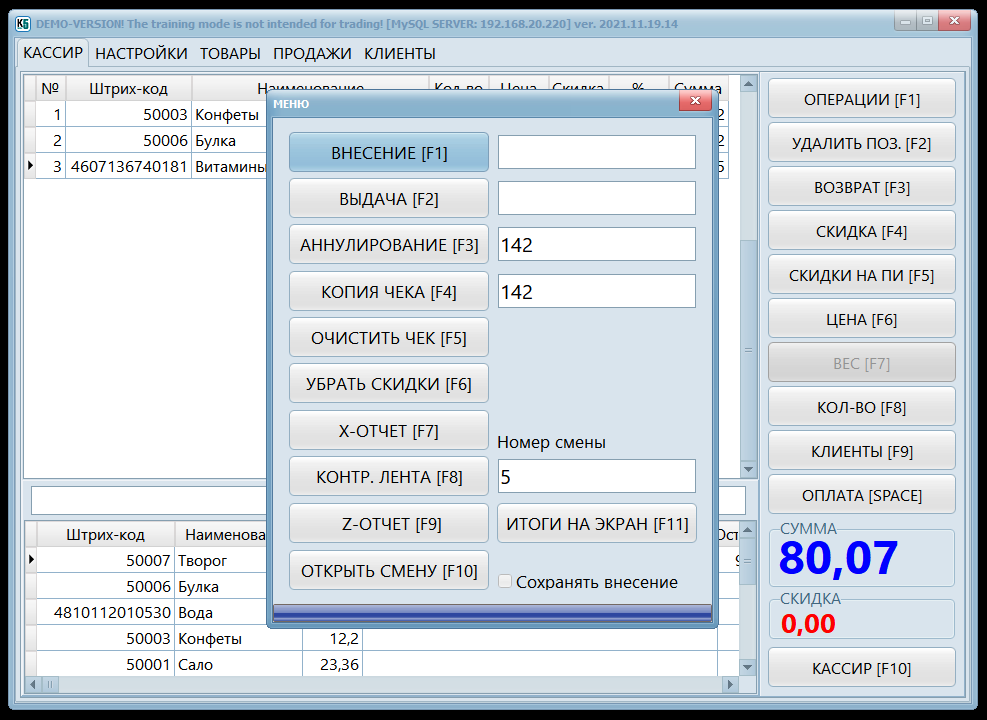Click the Штрих-код header in receipt table
The image size is (987, 720).
(128, 89)
